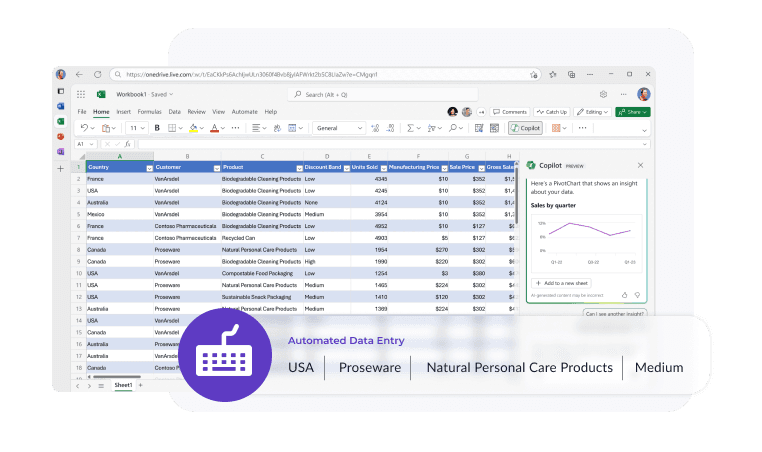Expand the Product column filter dropdown
Image resolution: width=762 pixels, height=452 pixels.
[299, 167]
